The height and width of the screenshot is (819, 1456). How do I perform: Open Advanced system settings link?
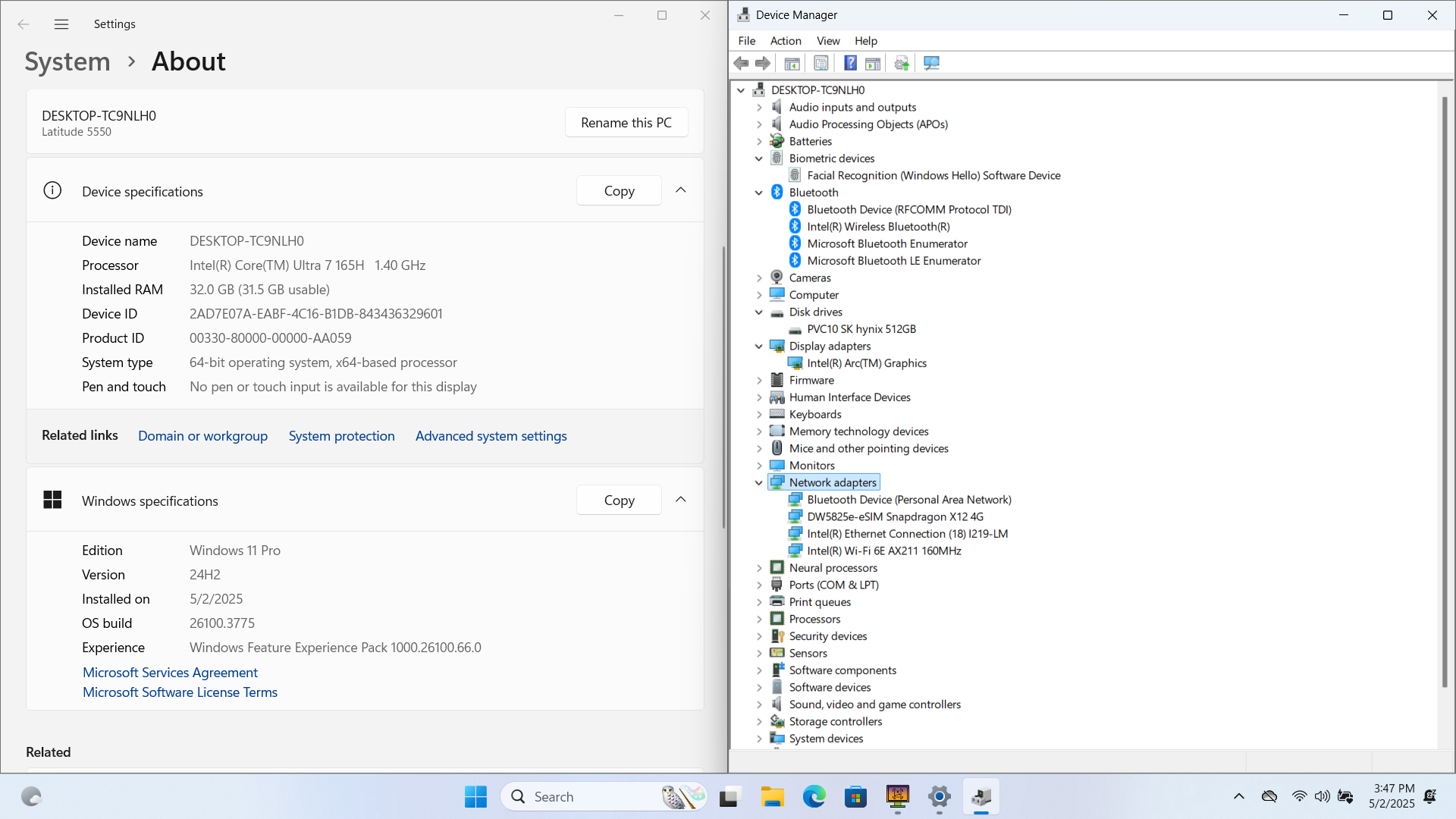pyautogui.click(x=491, y=436)
